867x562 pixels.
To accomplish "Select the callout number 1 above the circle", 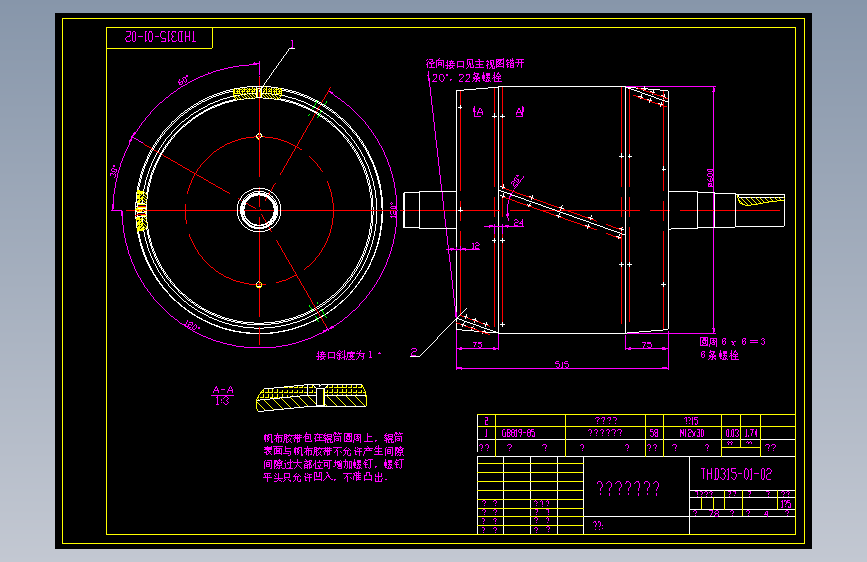I will tap(293, 44).
